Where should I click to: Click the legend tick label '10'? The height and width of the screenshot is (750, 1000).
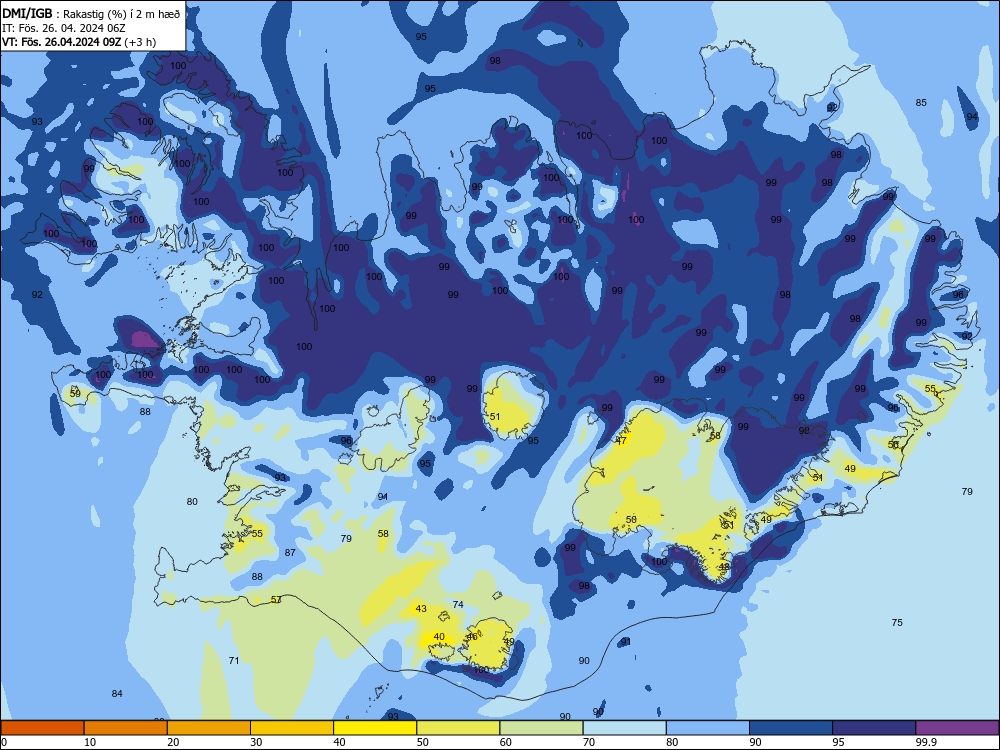(x=90, y=742)
